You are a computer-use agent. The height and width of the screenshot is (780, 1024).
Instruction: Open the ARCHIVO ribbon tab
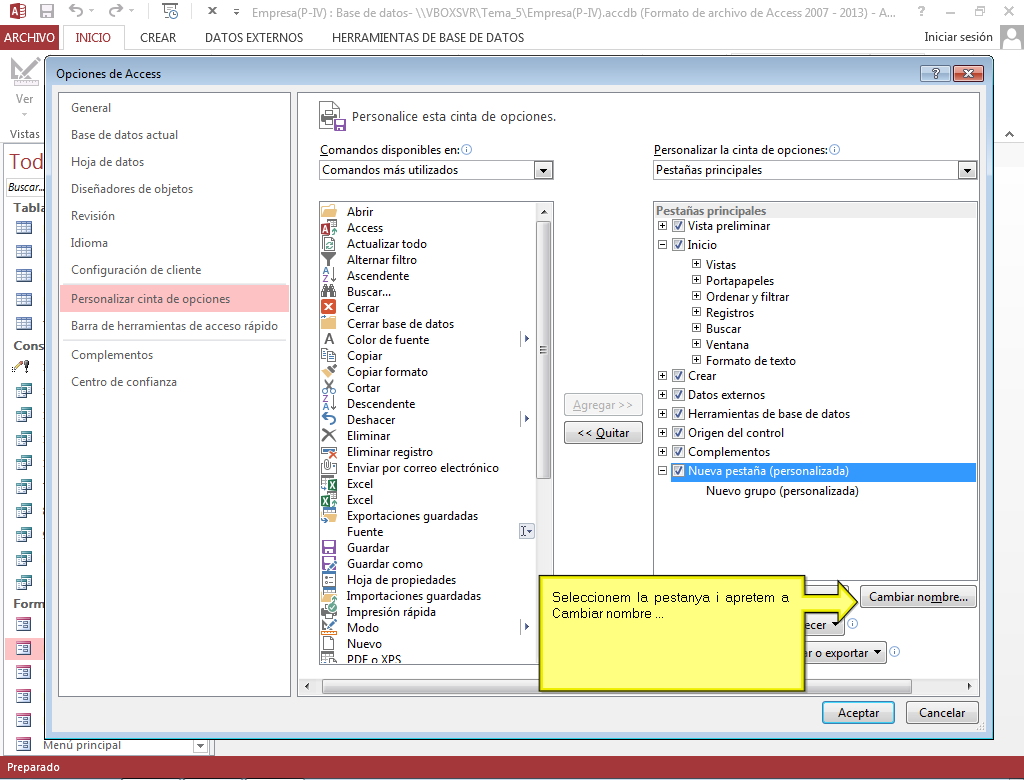coord(29,37)
